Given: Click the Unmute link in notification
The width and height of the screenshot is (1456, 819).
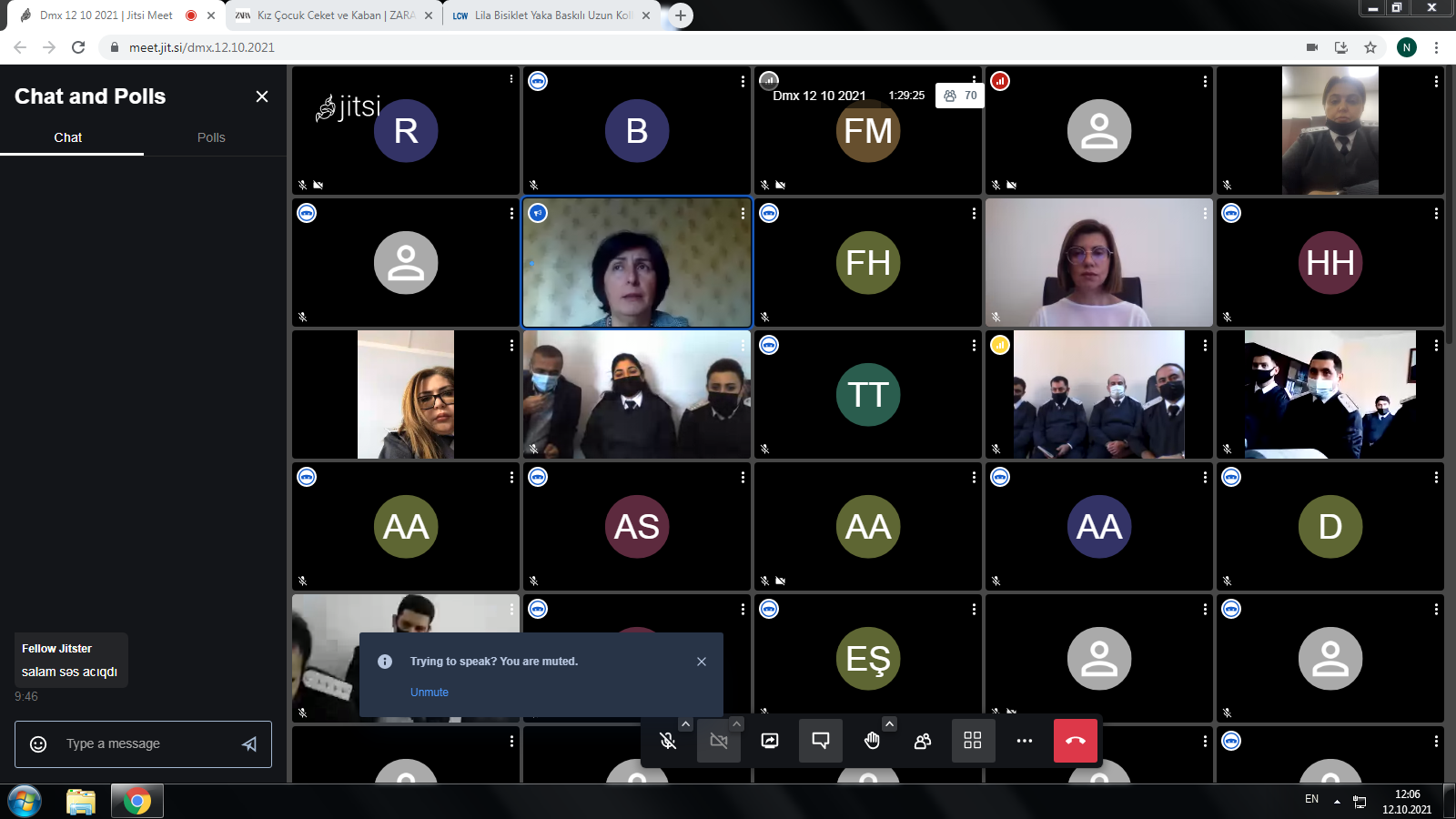Looking at the screenshot, I should click(430, 693).
